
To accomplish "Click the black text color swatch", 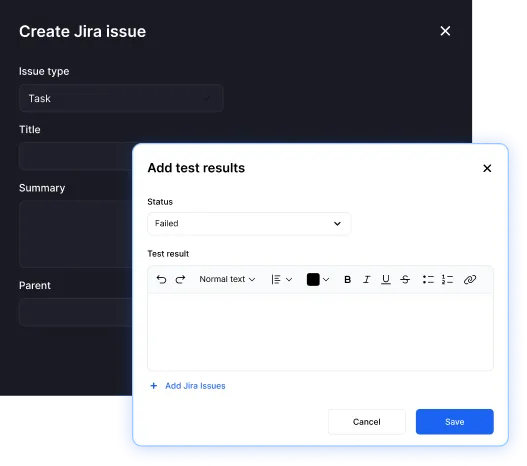I will click(x=313, y=279).
